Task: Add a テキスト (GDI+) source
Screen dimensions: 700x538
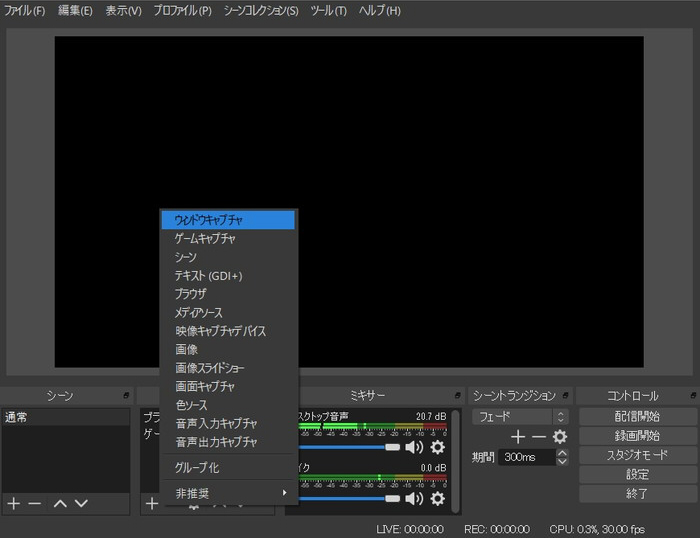Action: [x=228, y=276]
